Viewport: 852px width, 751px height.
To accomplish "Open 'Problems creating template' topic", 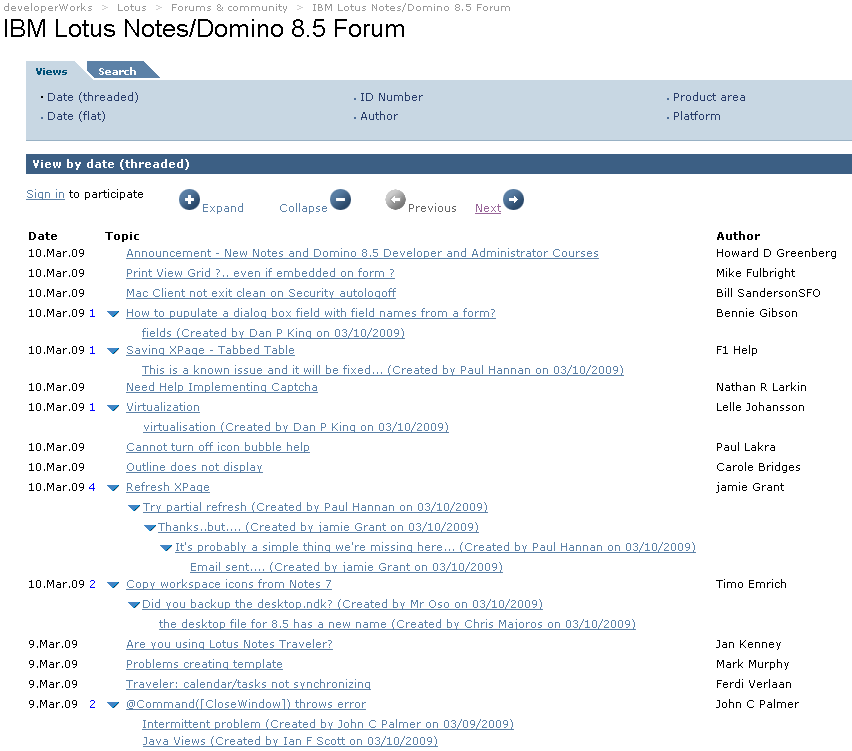I will pyautogui.click(x=204, y=664).
